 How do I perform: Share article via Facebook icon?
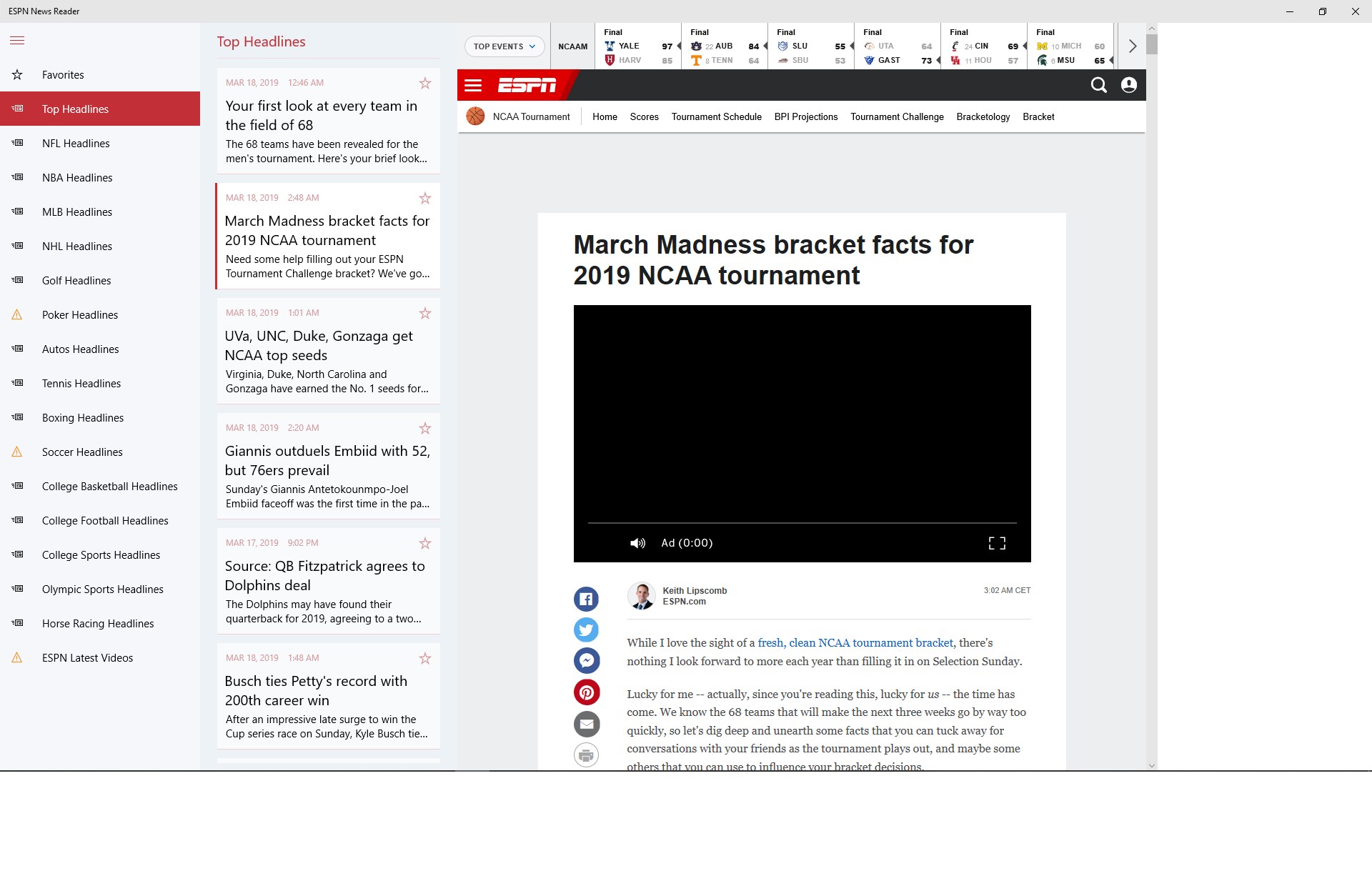tap(586, 599)
